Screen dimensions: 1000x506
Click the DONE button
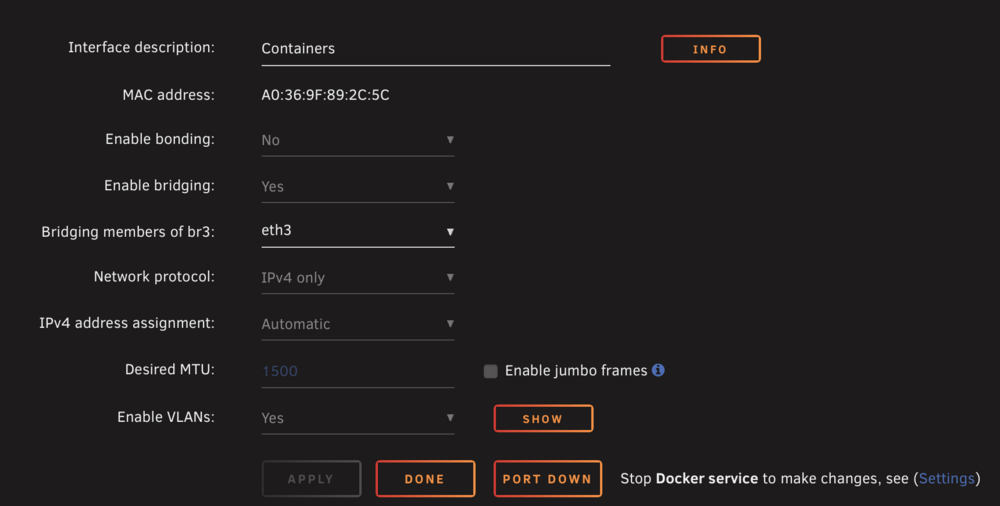(x=425, y=479)
